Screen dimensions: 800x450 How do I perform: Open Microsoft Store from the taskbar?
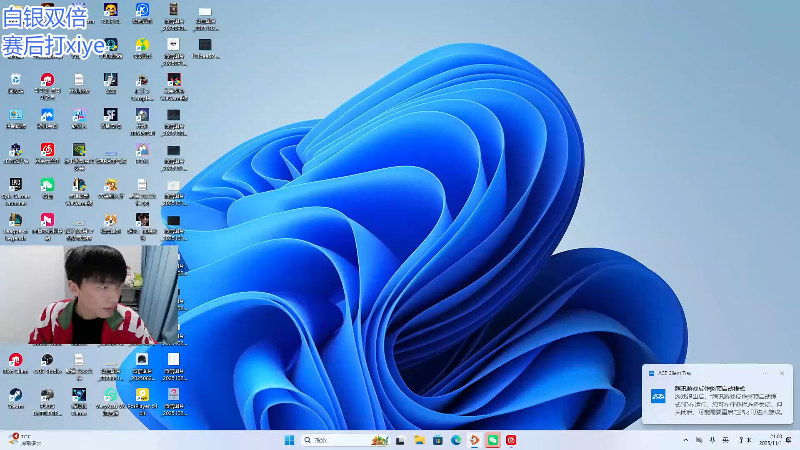coord(438,440)
